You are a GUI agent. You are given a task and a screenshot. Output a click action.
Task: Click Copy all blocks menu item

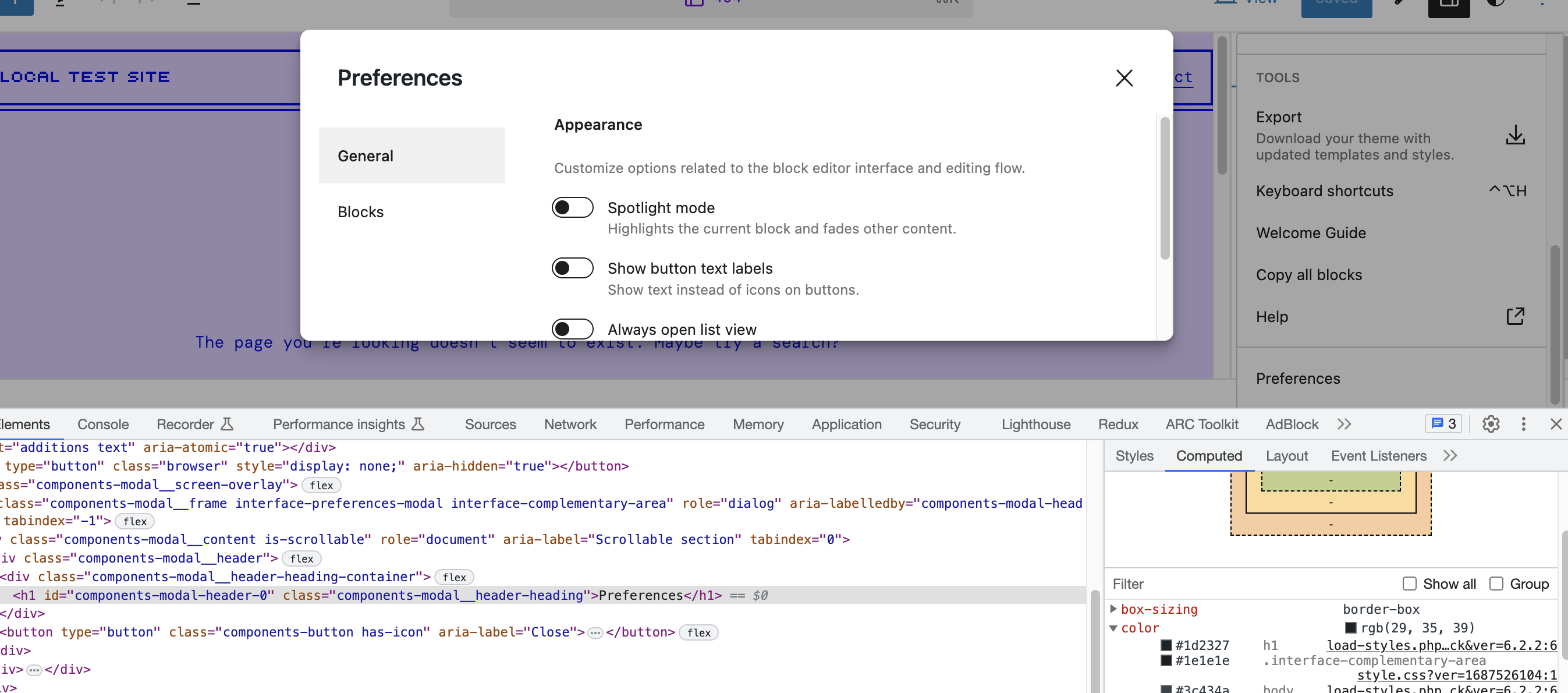[1308, 275]
